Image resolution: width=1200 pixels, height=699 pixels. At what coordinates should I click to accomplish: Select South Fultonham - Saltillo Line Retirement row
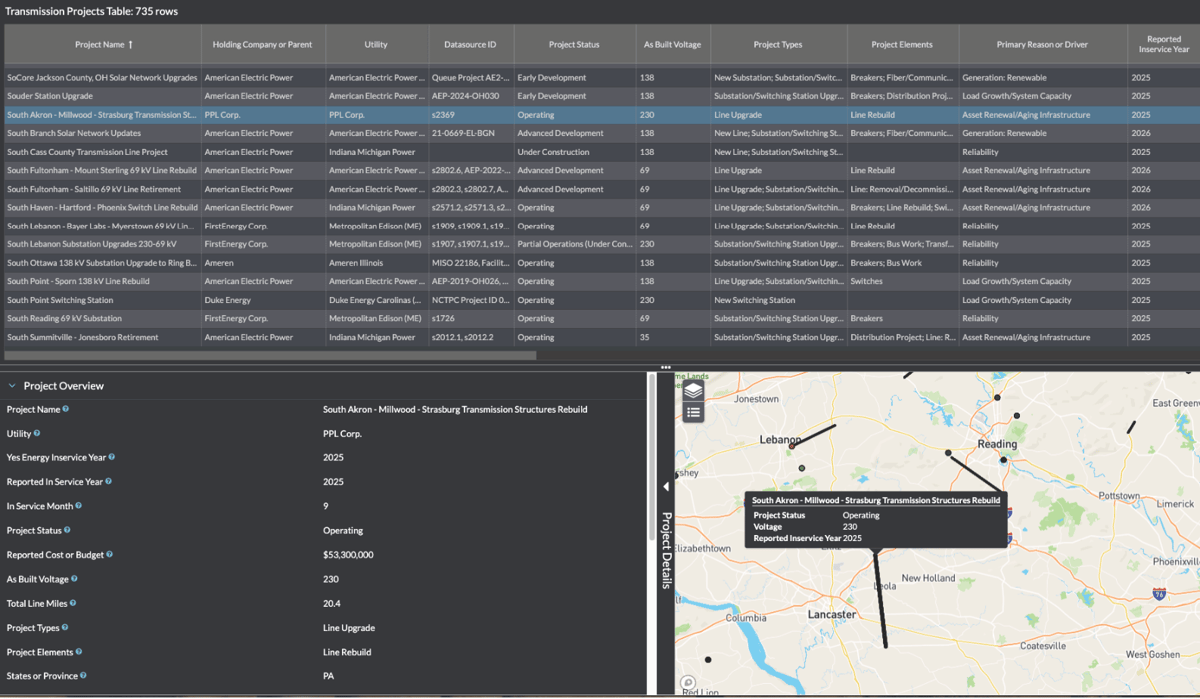click(x=600, y=189)
